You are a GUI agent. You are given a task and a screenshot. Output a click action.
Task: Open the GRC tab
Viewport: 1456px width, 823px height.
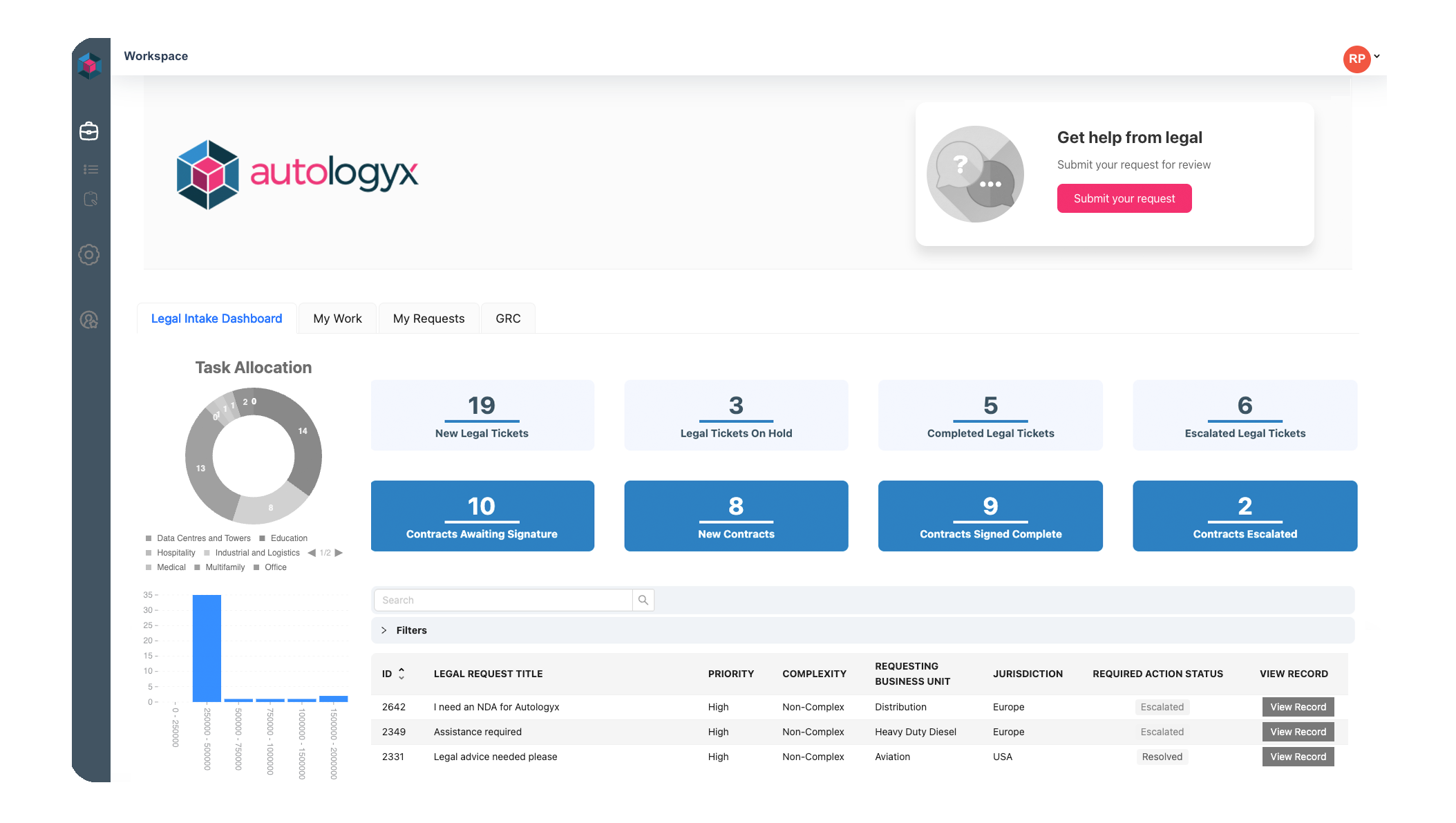pos(508,318)
